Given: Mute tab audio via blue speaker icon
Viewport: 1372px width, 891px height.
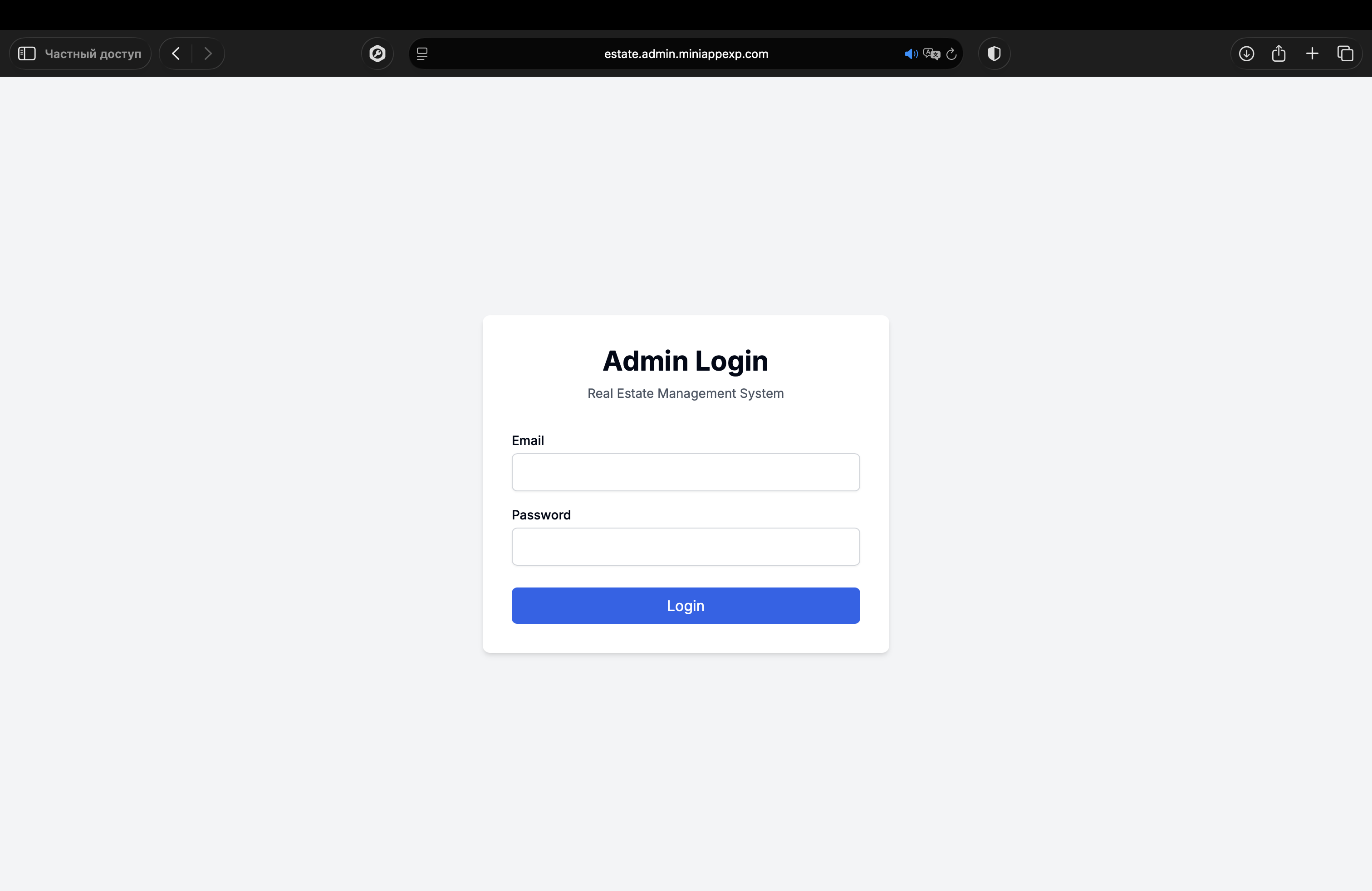Looking at the screenshot, I should [910, 54].
